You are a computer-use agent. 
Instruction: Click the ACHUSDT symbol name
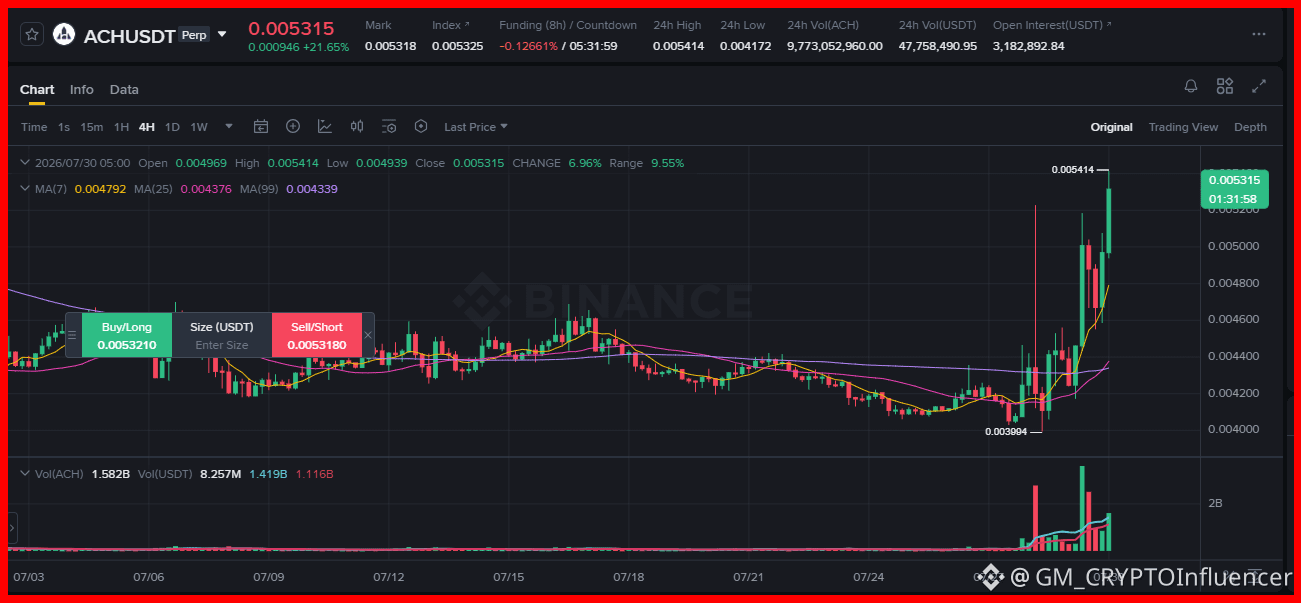click(129, 36)
